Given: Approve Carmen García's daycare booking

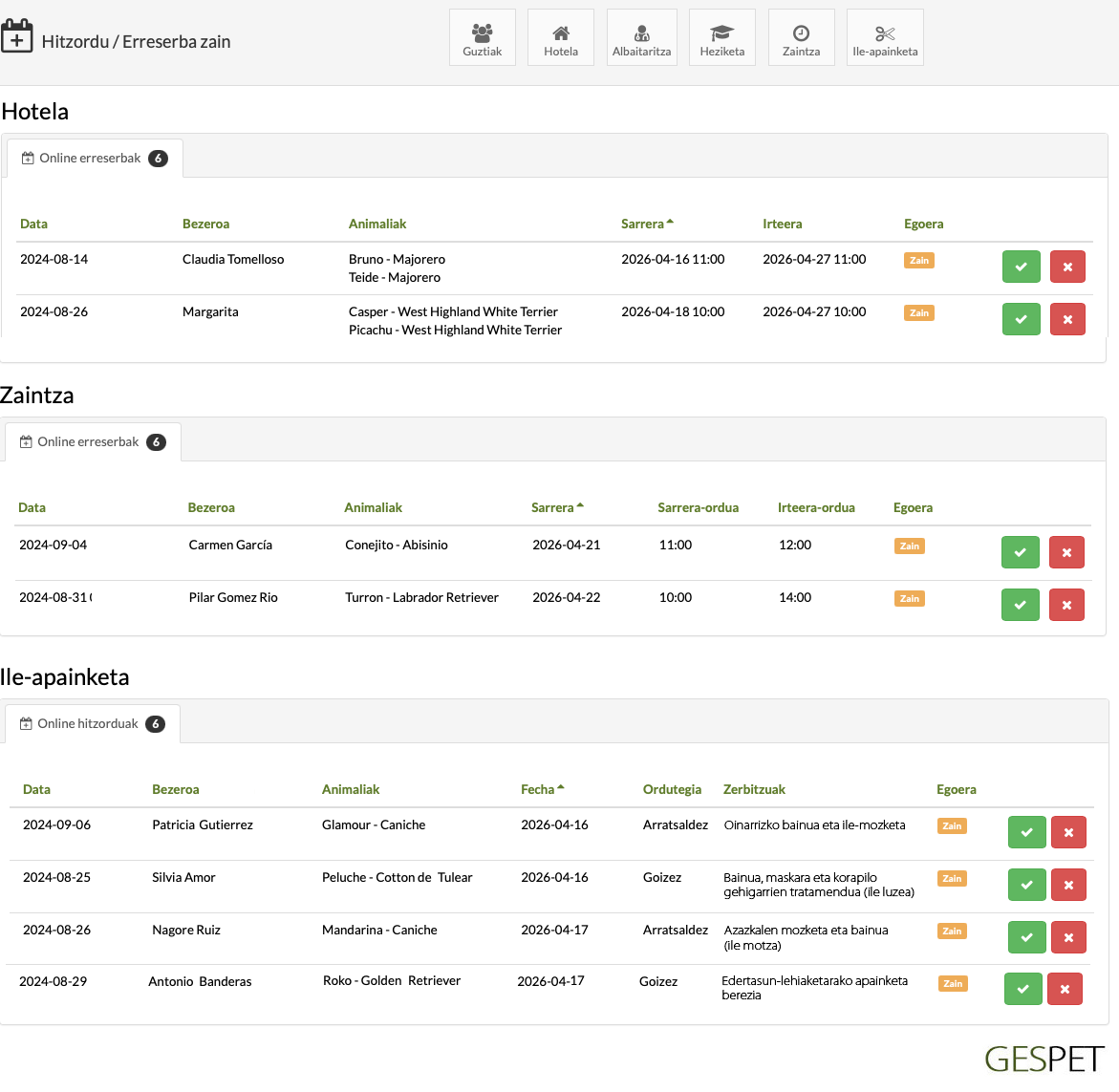Looking at the screenshot, I should coord(1020,552).
